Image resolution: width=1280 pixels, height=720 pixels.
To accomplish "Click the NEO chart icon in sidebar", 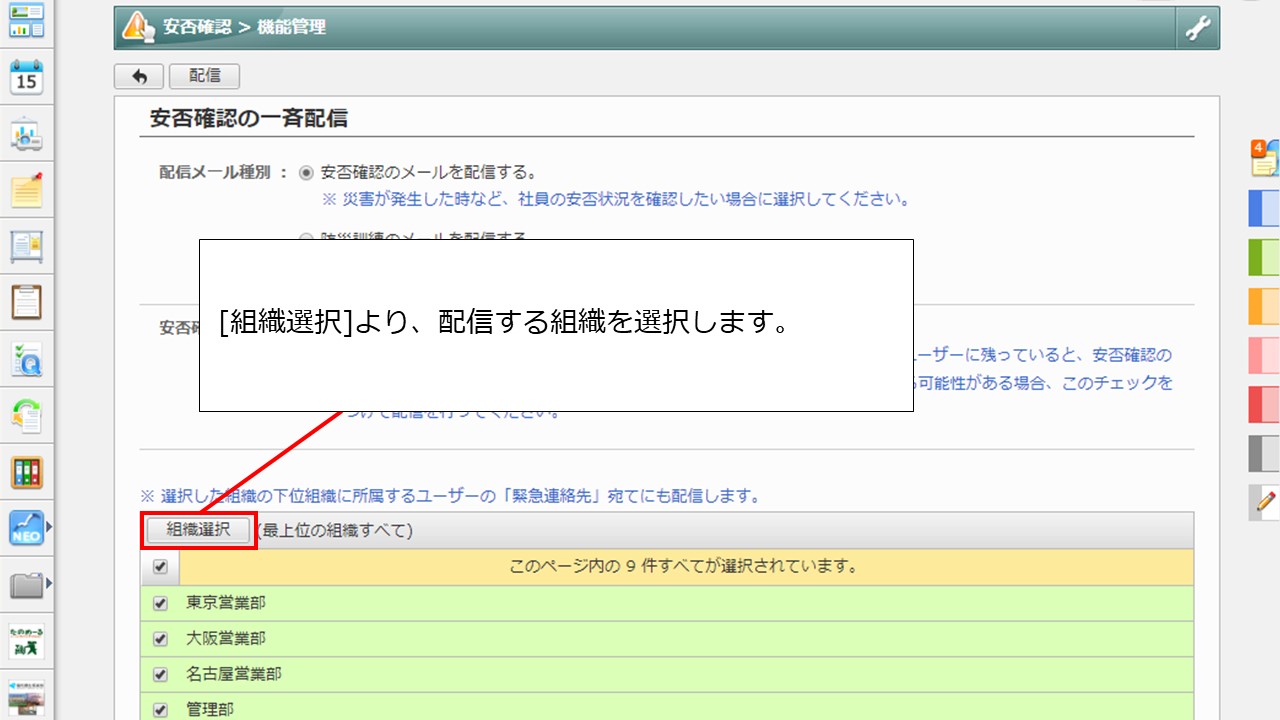I will coord(25,527).
